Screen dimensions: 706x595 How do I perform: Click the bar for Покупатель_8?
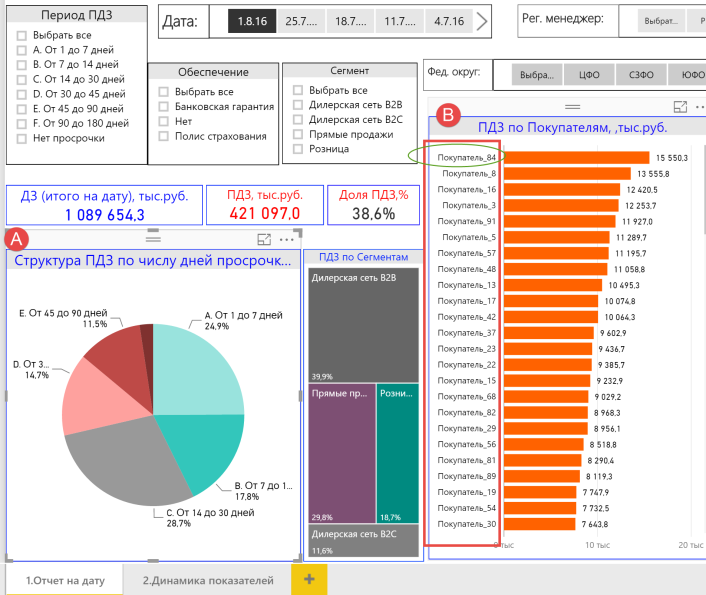[567, 174]
